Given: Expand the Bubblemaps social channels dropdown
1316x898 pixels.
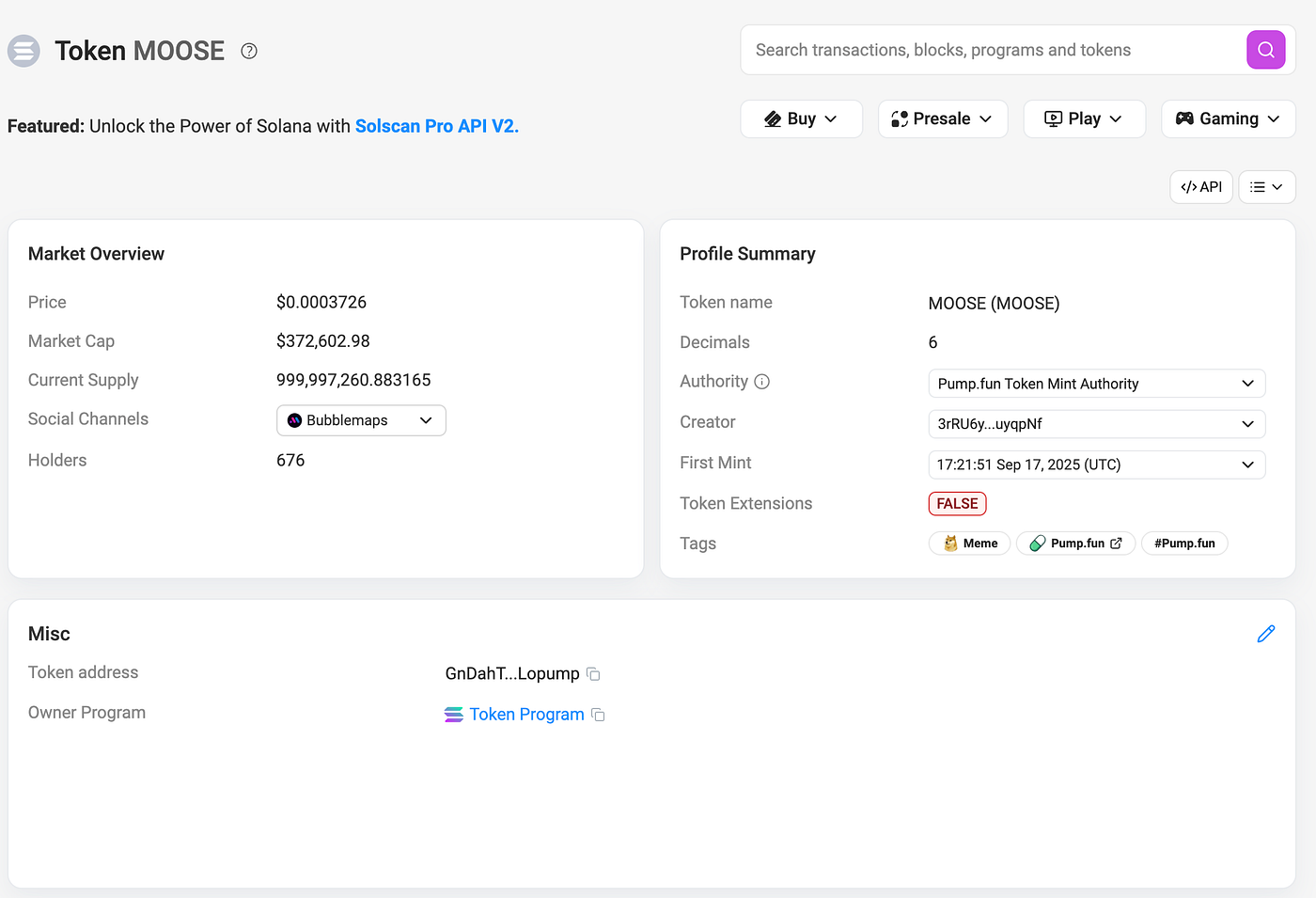Looking at the screenshot, I should tap(361, 420).
